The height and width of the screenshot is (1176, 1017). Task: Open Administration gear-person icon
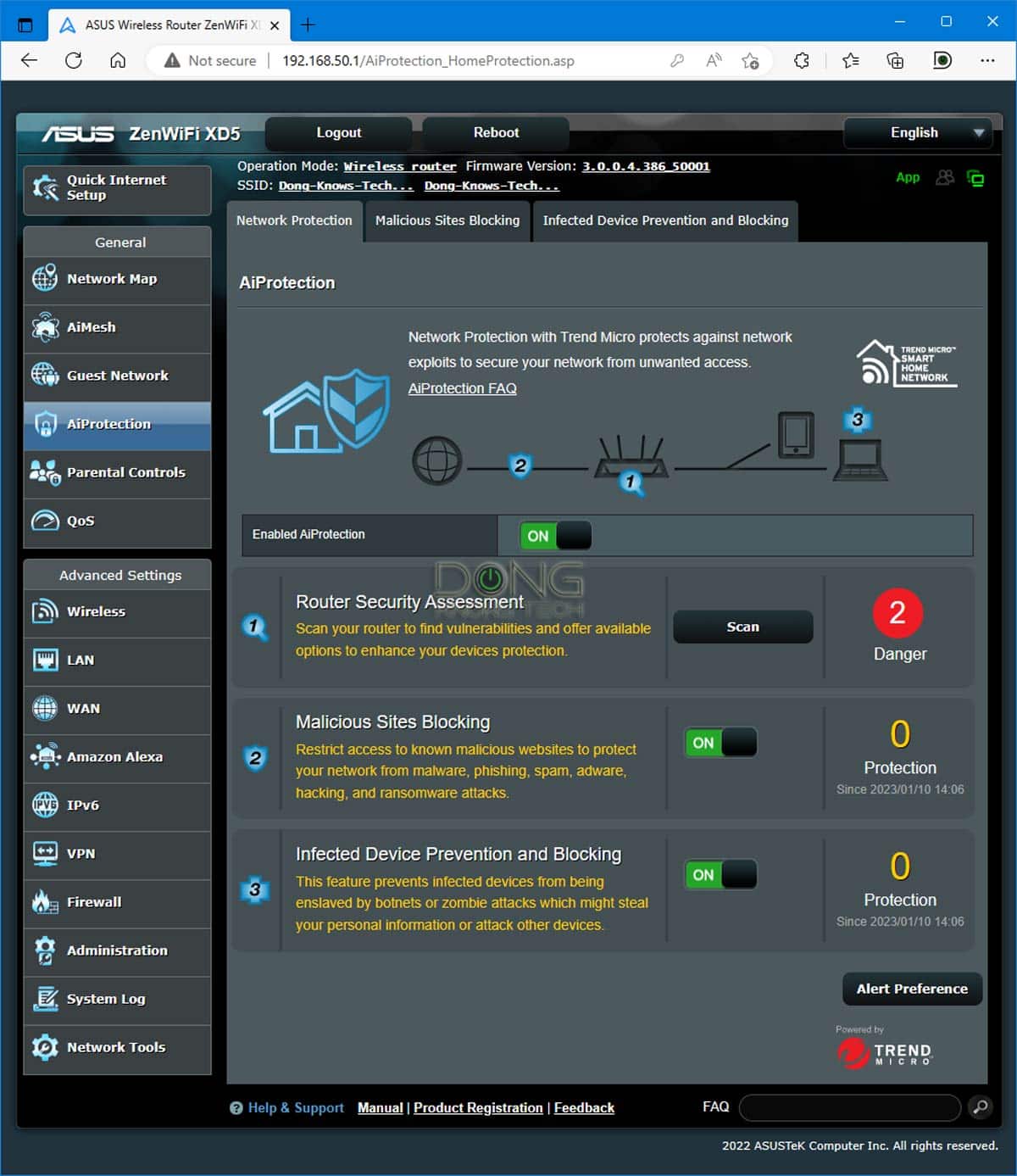pyautogui.click(x=45, y=950)
